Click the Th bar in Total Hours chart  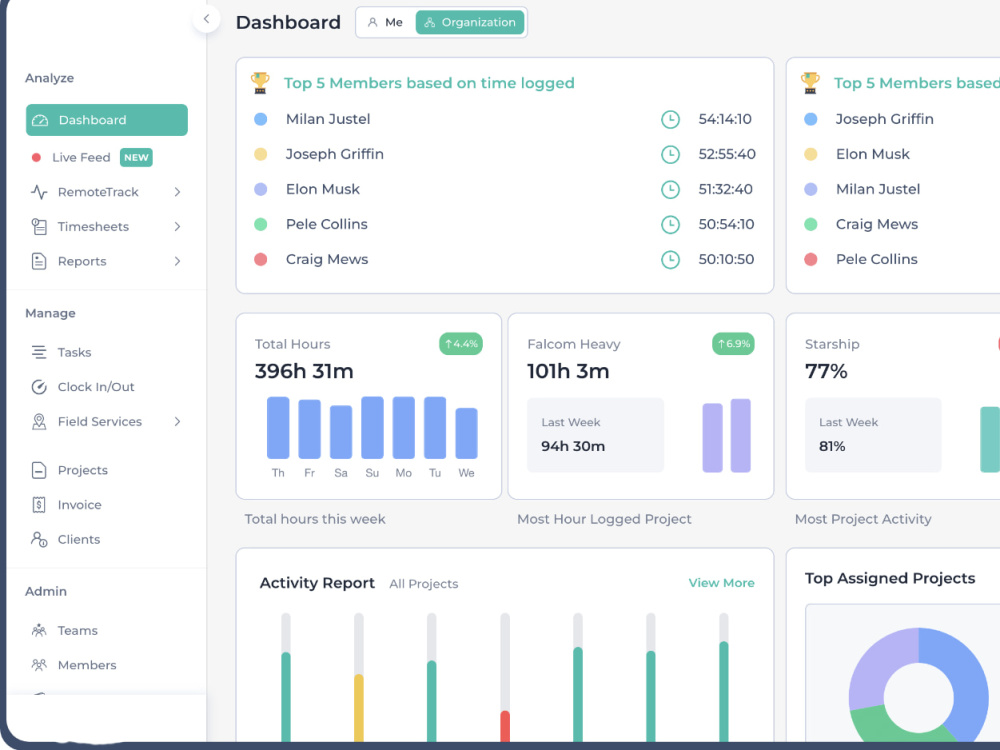coord(278,428)
